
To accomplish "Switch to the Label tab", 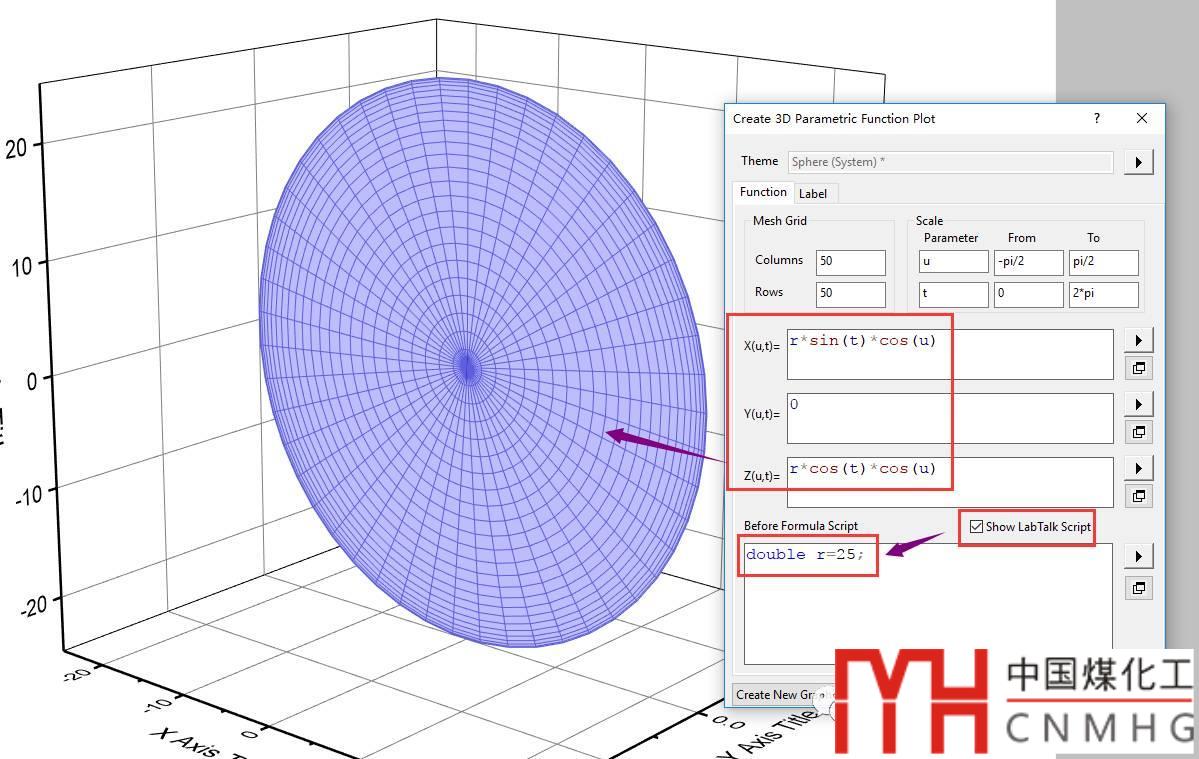I will [813, 193].
